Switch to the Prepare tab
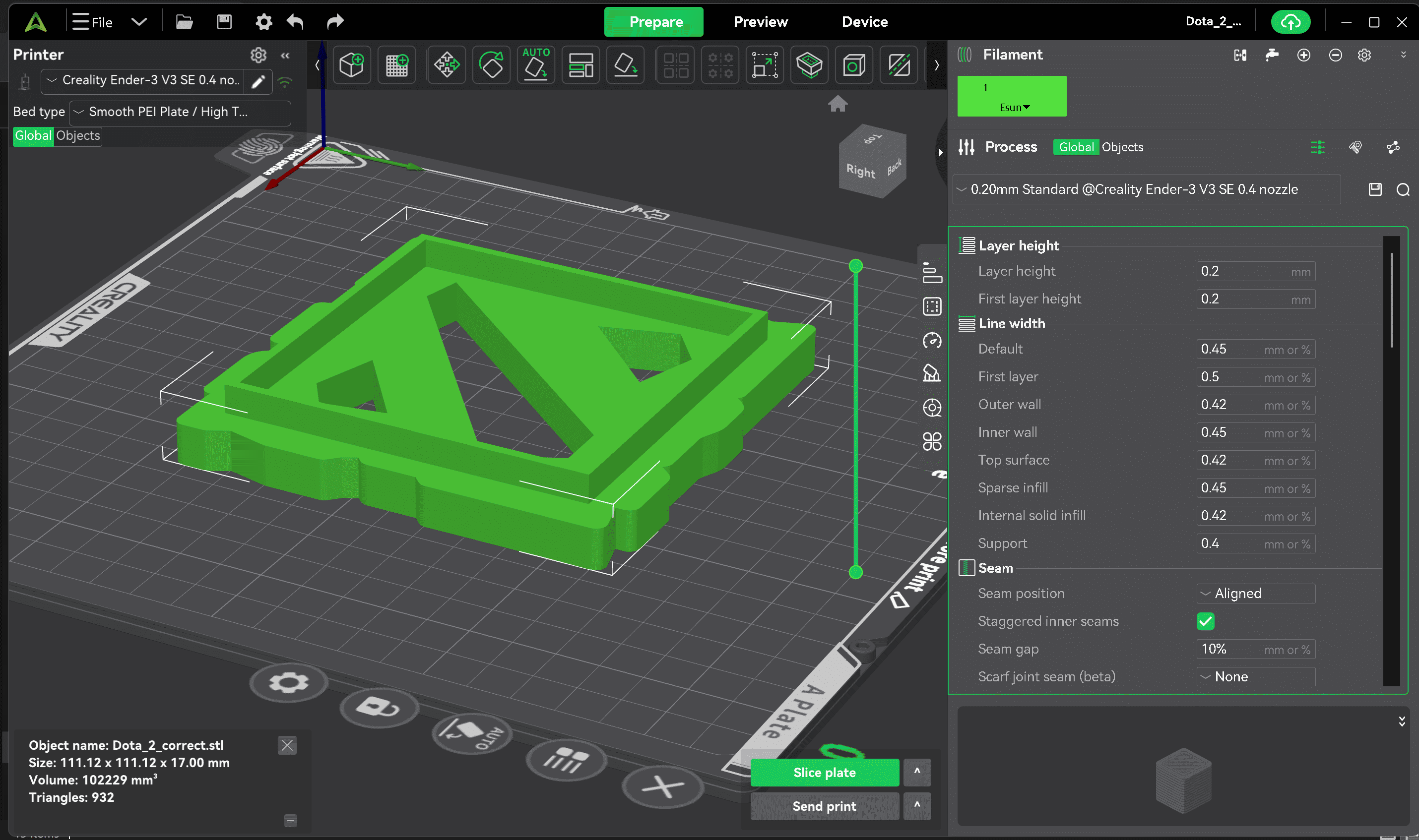This screenshot has width=1419, height=840. [x=654, y=22]
